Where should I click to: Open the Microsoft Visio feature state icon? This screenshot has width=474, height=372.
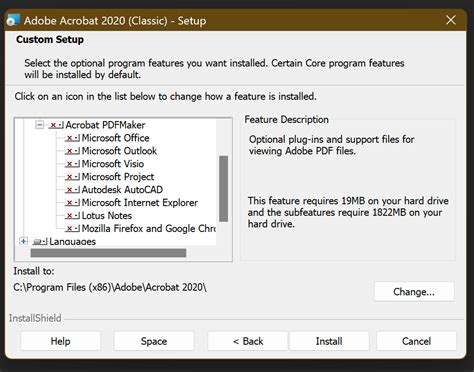(x=72, y=164)
